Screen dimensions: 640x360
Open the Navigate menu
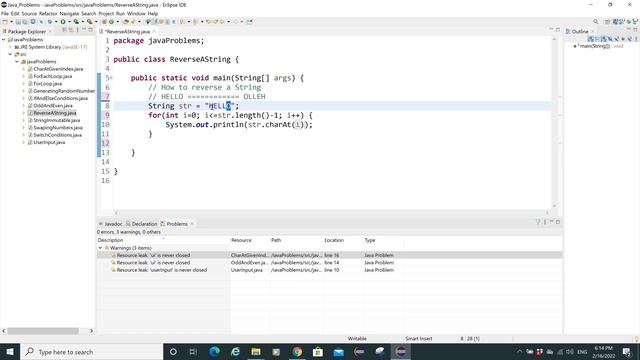coord(69,13)
